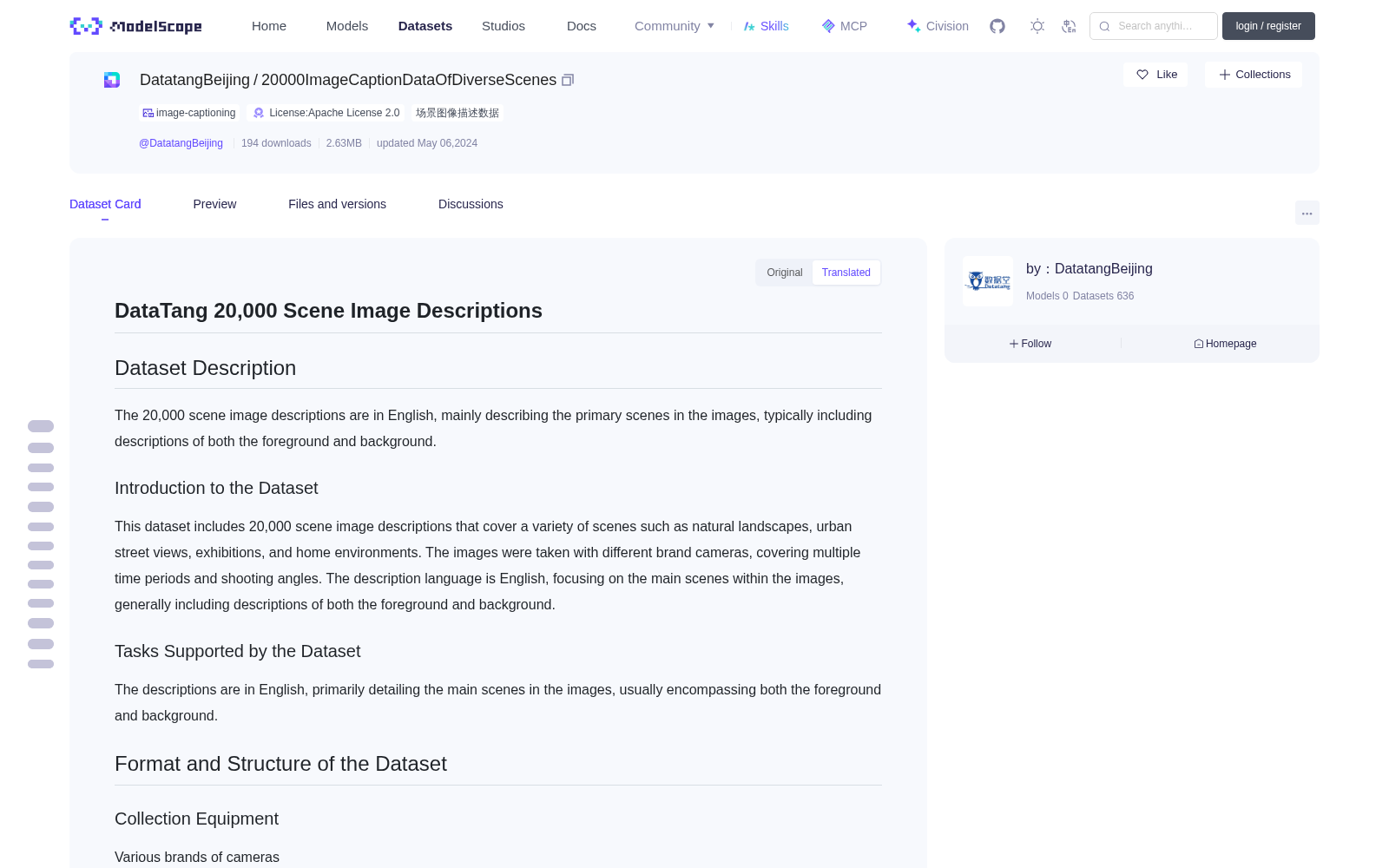Click the language switch icon
Viewport: 1389px width, 868px height.
point(1069,26)
